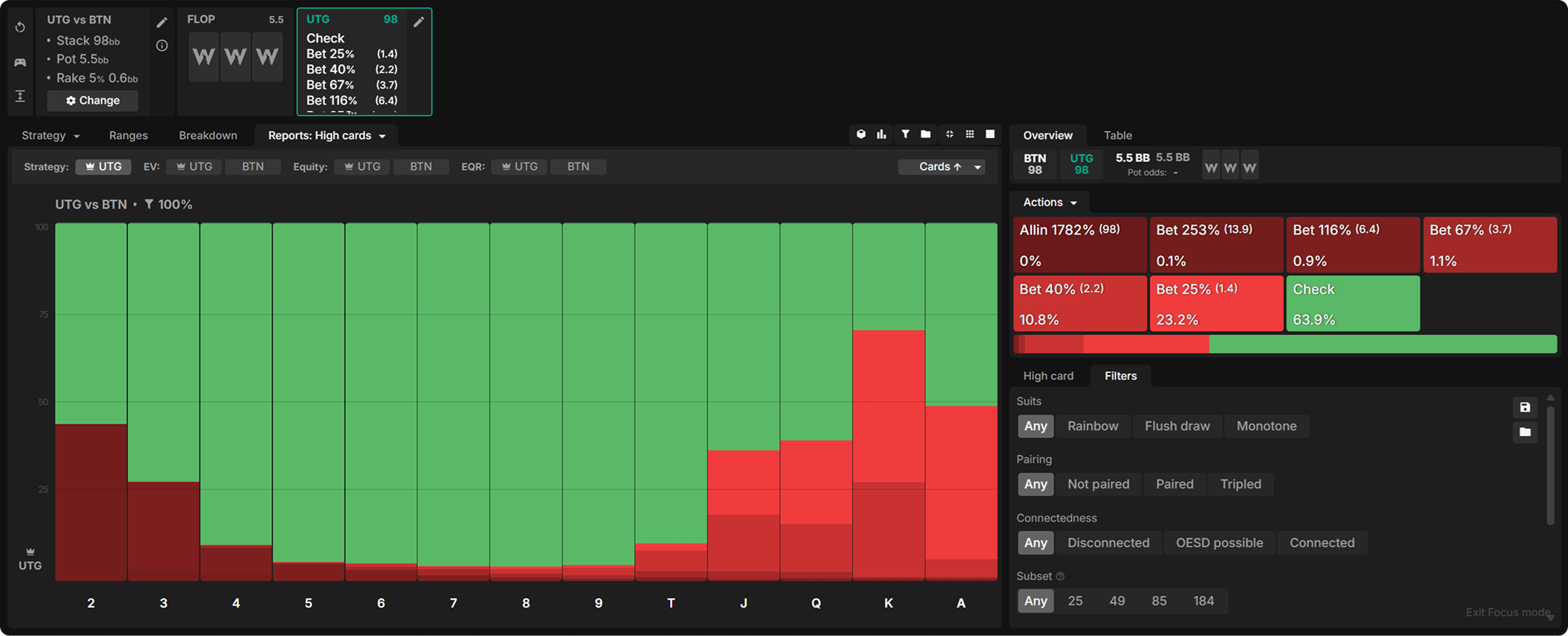Enable BTN under the EV metric
The image size is (1568, 636).
pyautogui.click(x=253, y=167)
